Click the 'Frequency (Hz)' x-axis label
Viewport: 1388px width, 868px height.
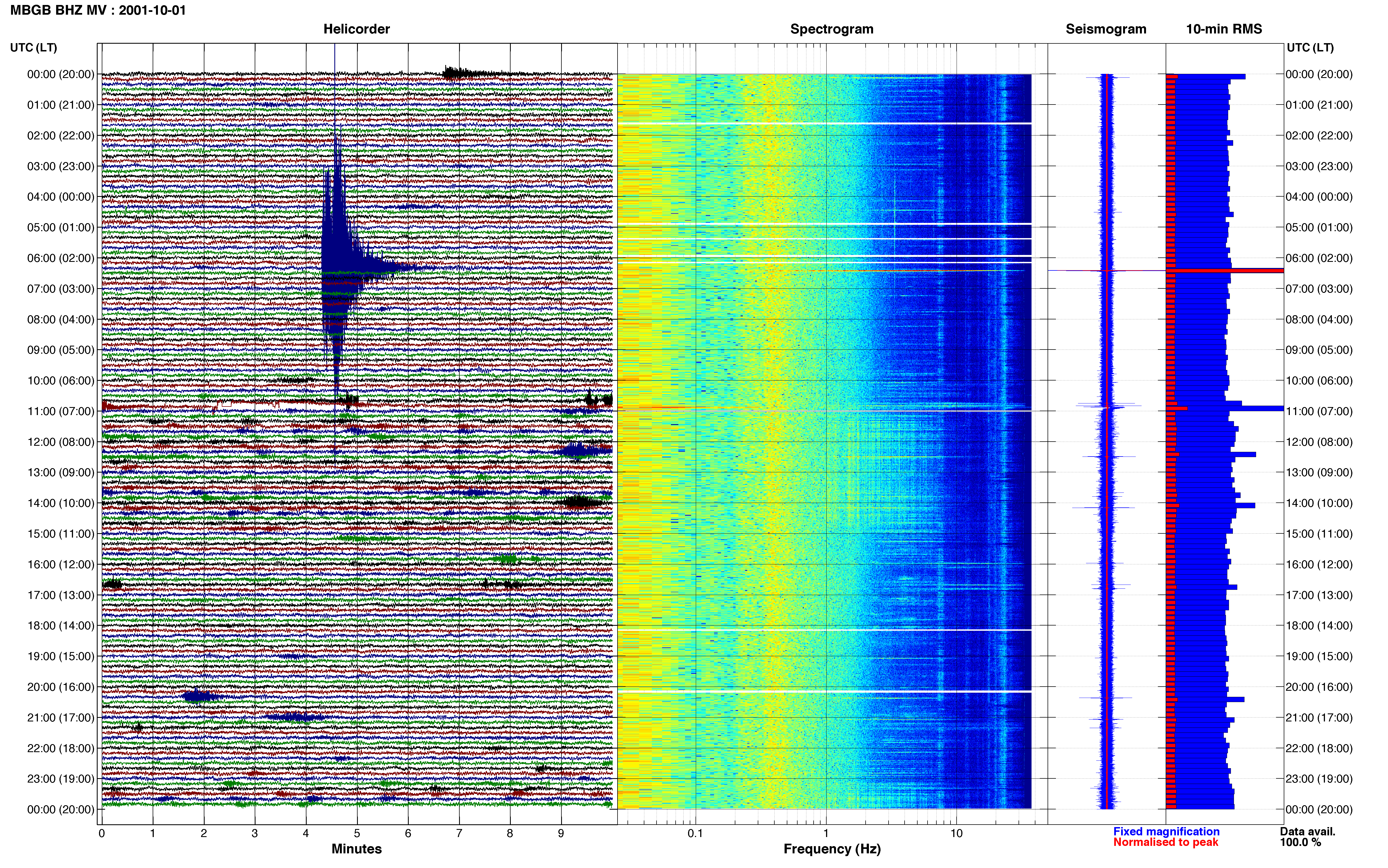coord(832,849)
